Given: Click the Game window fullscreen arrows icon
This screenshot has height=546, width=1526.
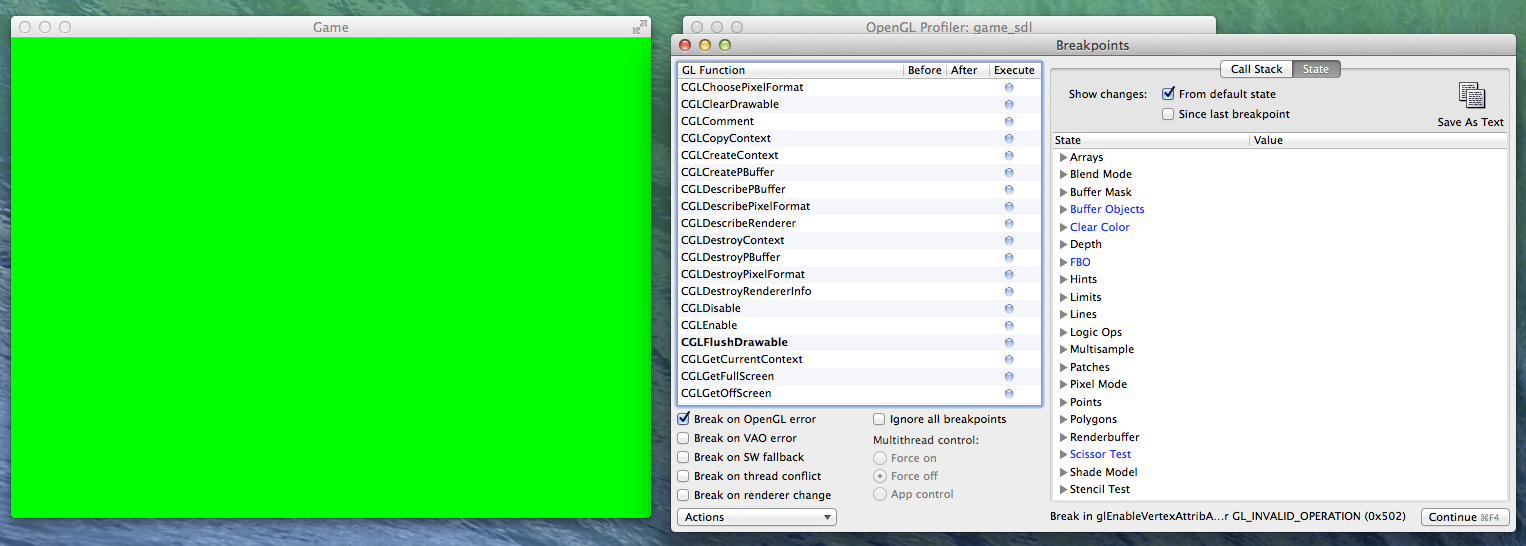Looking at the screenshot, I should tap(640, 27).
